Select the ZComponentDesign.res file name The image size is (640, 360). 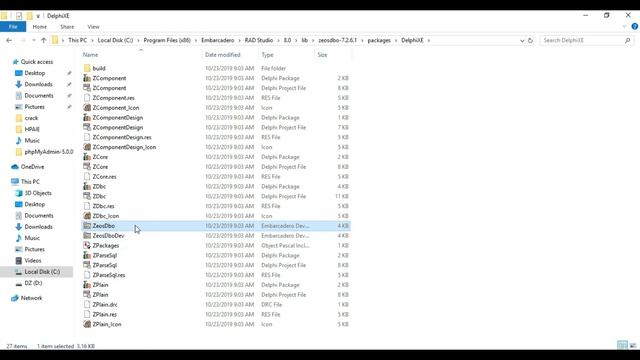click(x=122, y=137)
